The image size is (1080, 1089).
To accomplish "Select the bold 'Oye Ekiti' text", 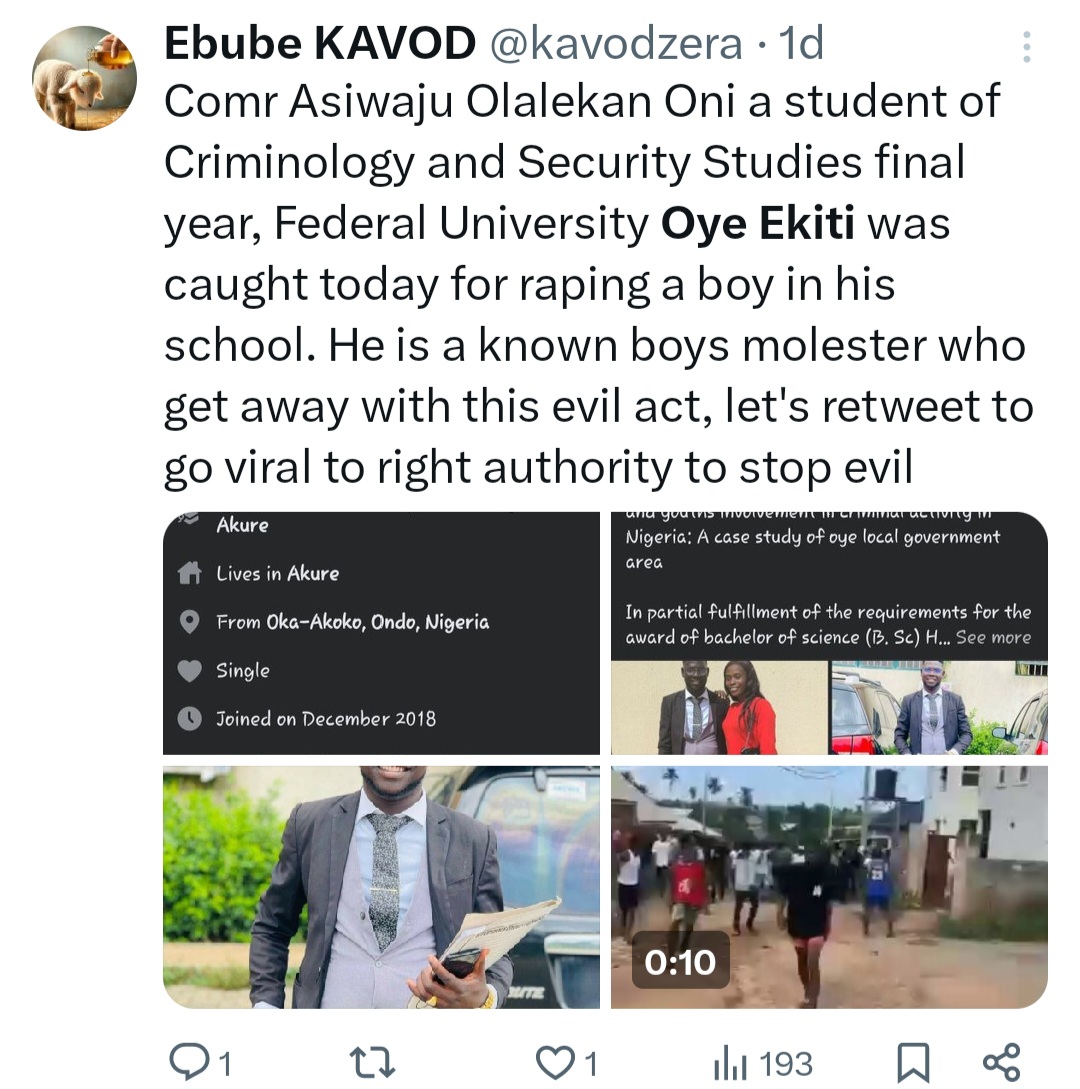I will 758,224.
